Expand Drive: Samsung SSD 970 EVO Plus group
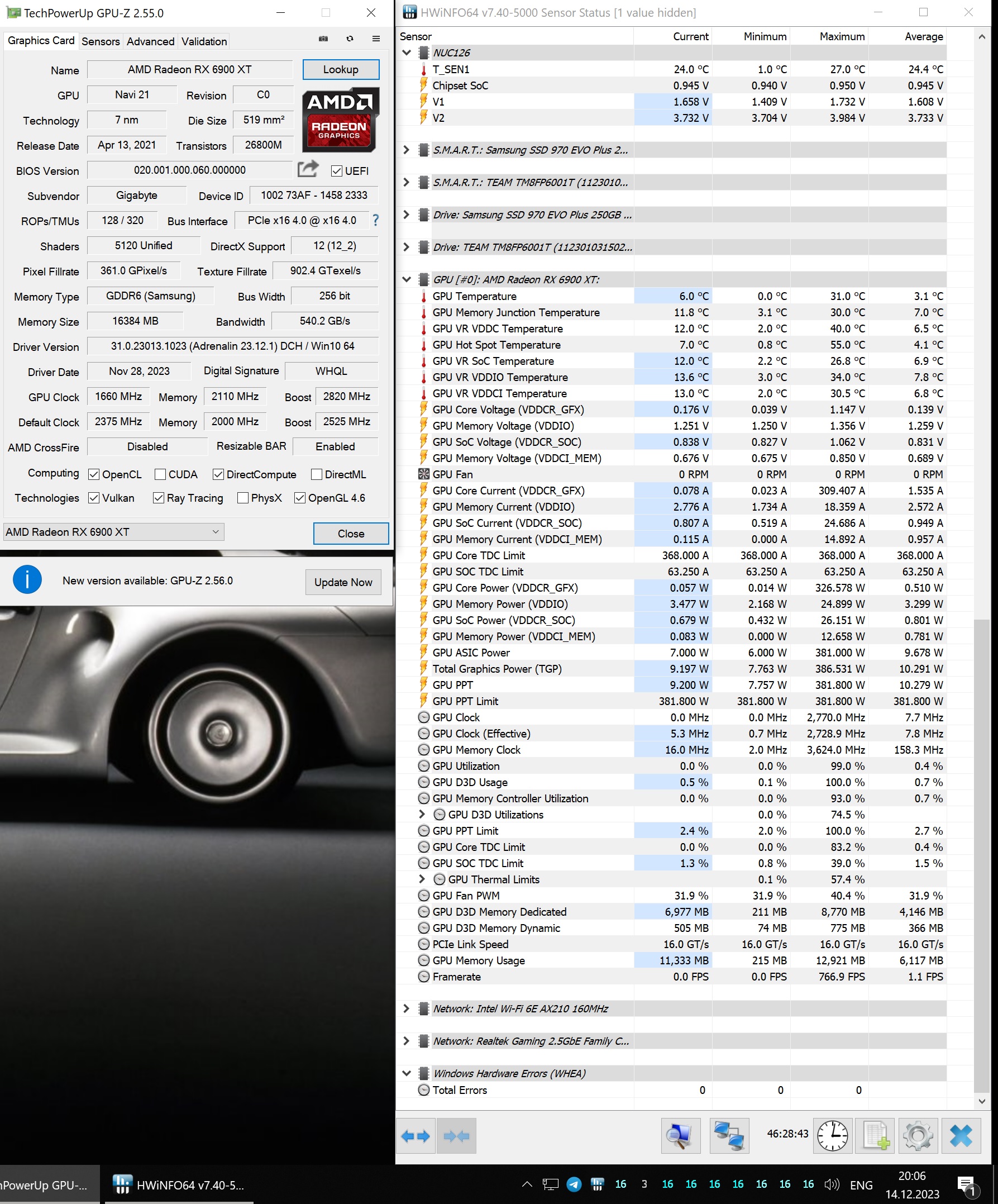This screenshot has height=1204, width=998. [x=407, y=215]
